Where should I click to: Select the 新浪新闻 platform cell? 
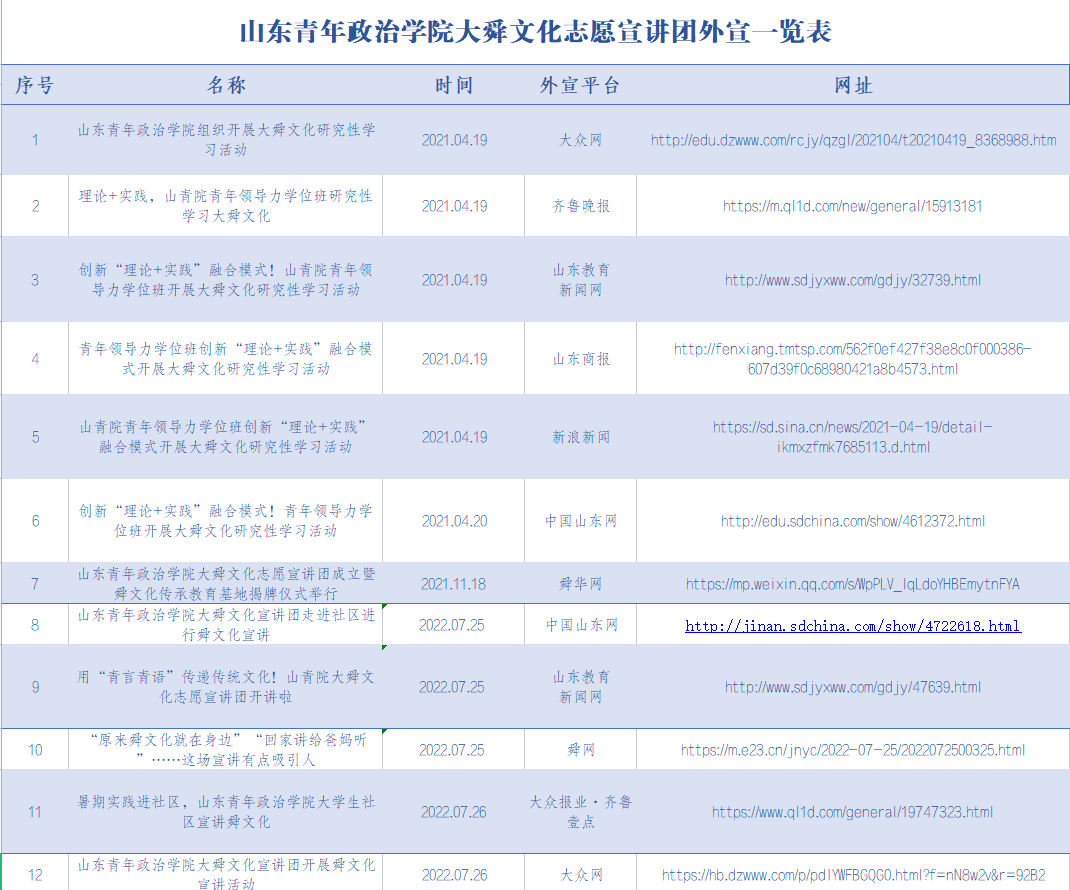(580, 437)
